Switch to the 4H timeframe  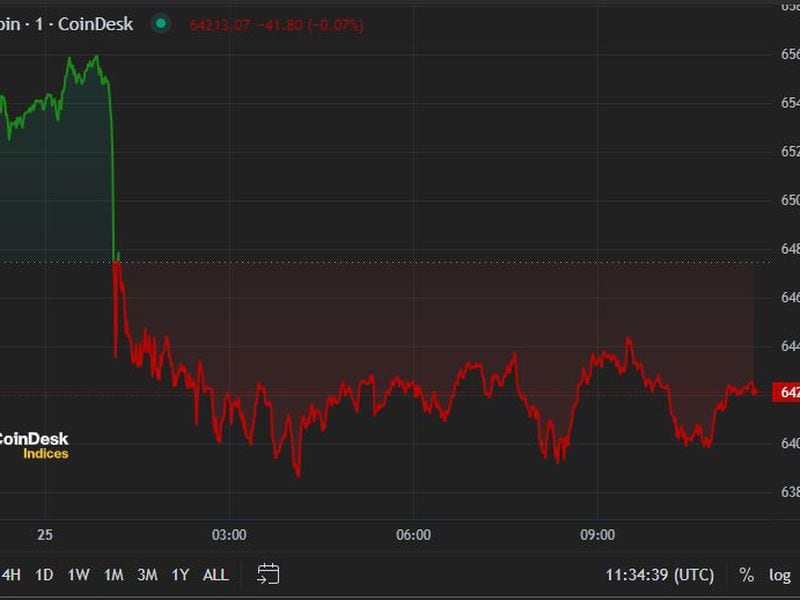[x=12, y=575]
